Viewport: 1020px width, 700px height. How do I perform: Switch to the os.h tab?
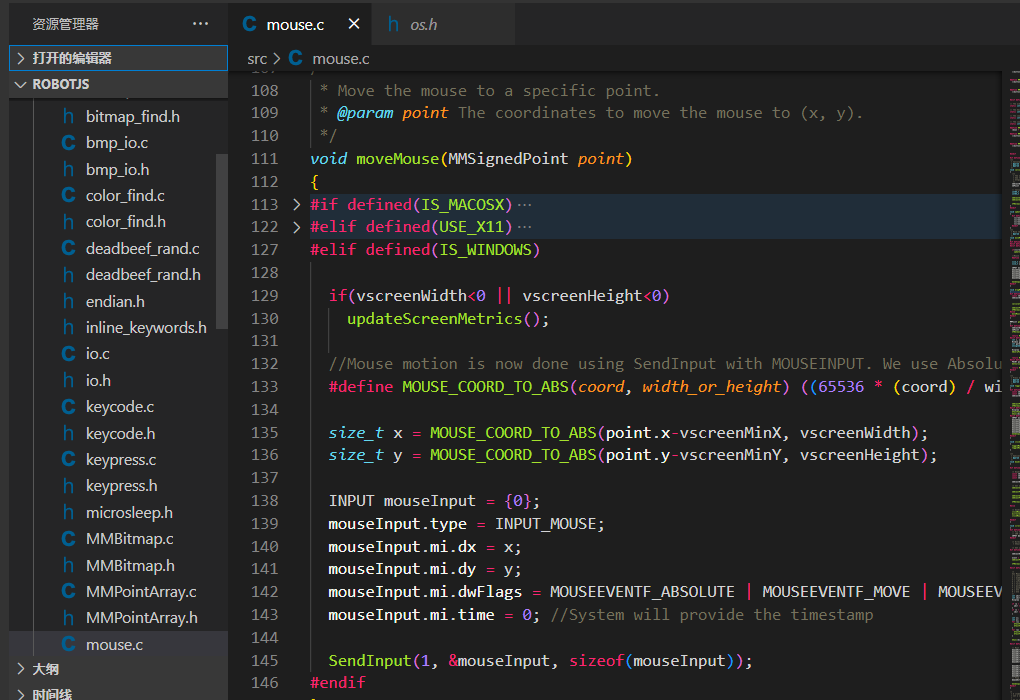point(423,24)
